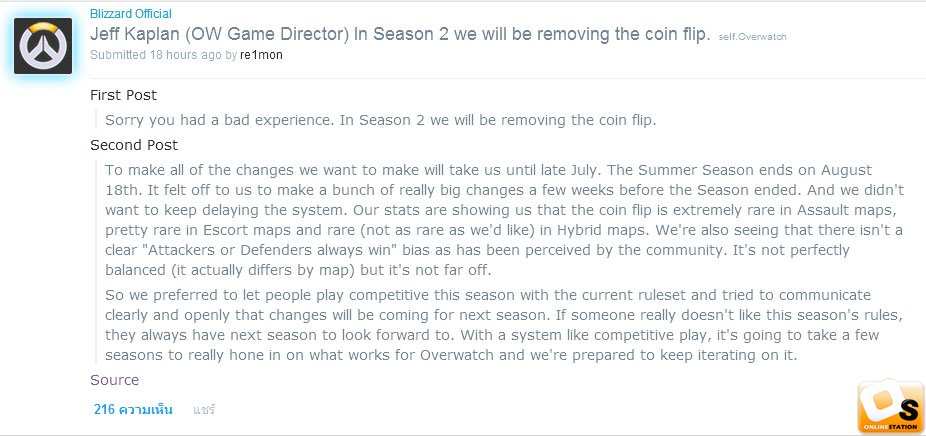This screenshot has height=436, width=926.
Task: Open author re1mon's profile
Action: 261,55
